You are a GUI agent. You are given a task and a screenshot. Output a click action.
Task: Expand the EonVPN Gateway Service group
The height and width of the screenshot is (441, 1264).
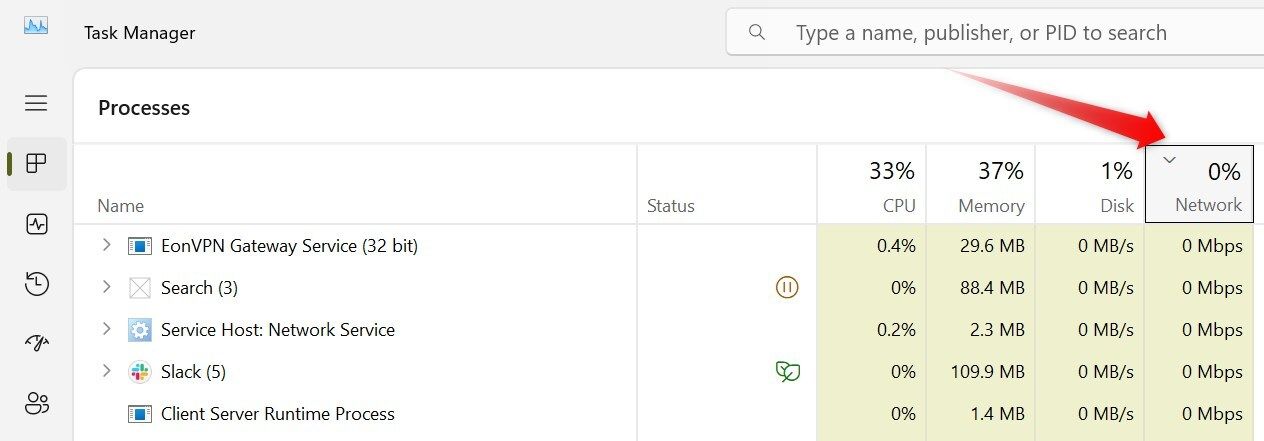point(107,245)
